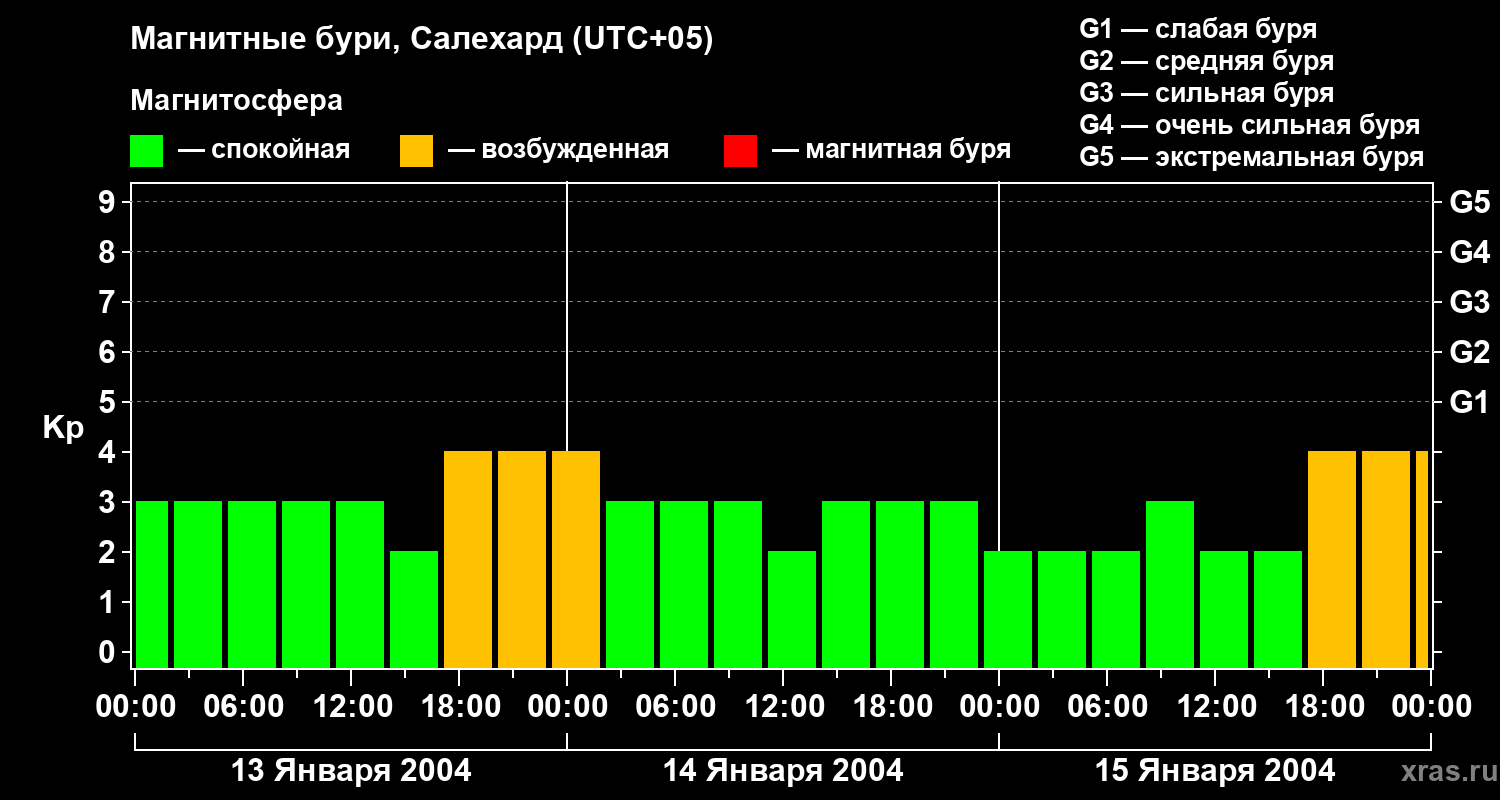Click the green 'спокойная' legend swatch
This screenshot has width=1500, height=800.
coord(146,151)
